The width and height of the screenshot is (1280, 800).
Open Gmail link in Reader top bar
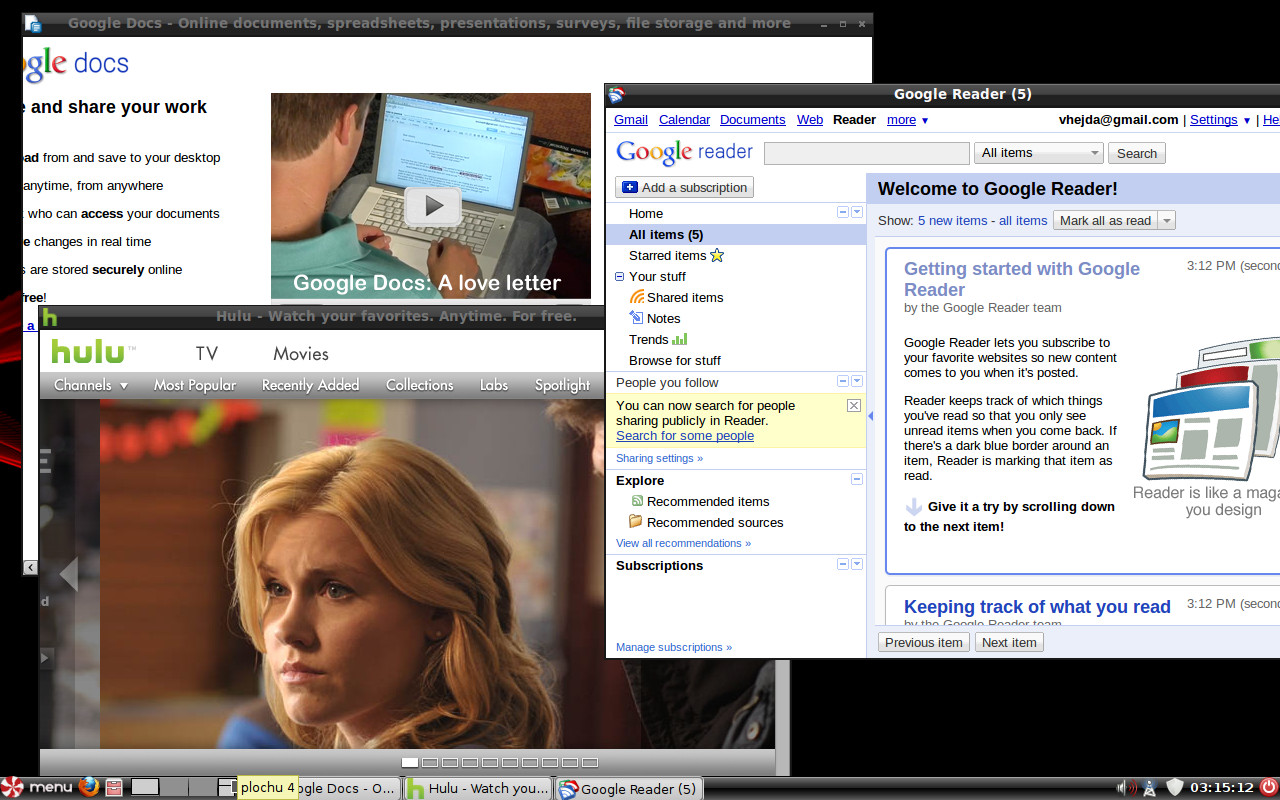point(631,120)
